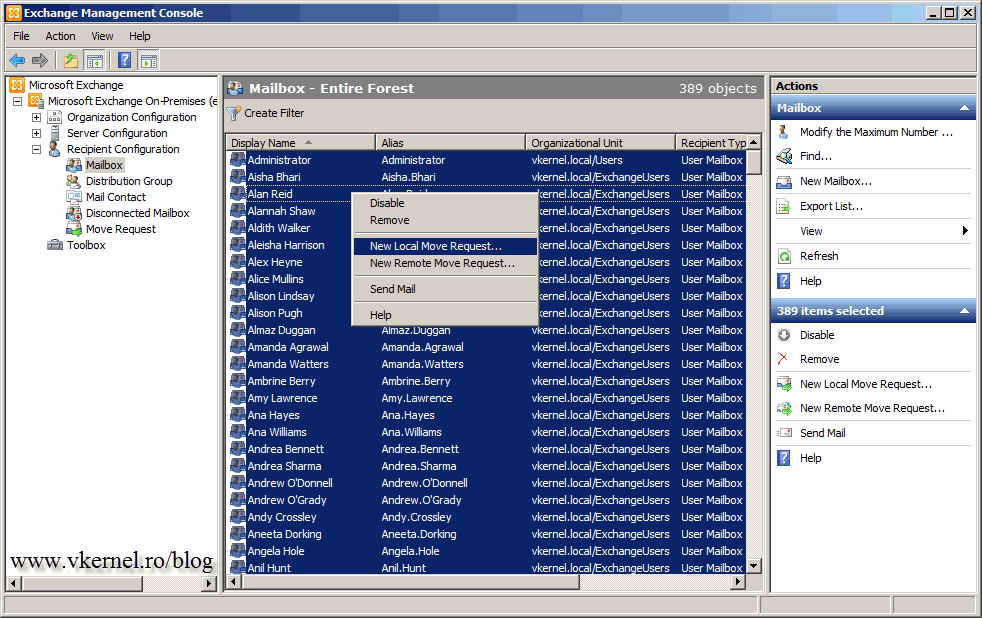The height and width of the screenshot is (618, 982).
Task: Collapse the 389 items selected section
Action: click(x=964, y=311)
